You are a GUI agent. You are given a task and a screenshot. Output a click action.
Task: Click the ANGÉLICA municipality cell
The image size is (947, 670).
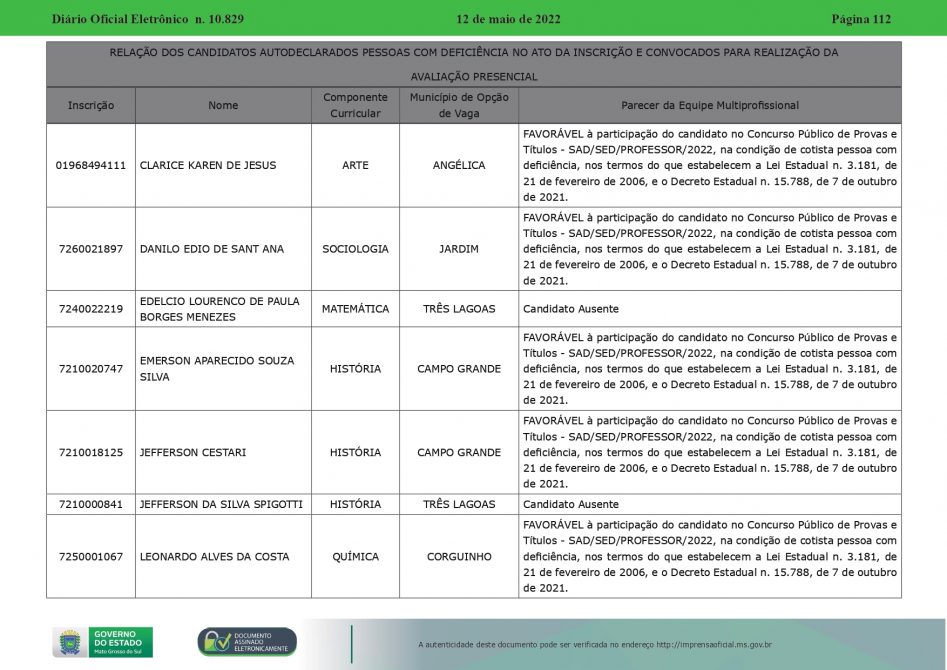pyautogui.click(x=459, y=165)
